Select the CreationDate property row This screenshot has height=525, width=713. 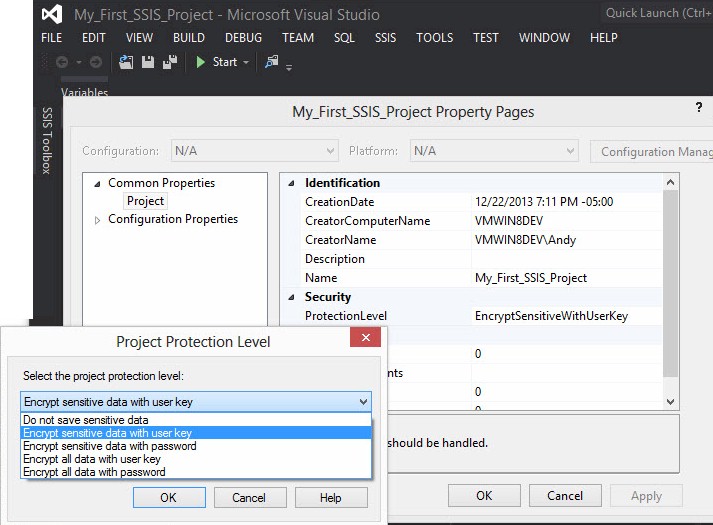point(481,202)
